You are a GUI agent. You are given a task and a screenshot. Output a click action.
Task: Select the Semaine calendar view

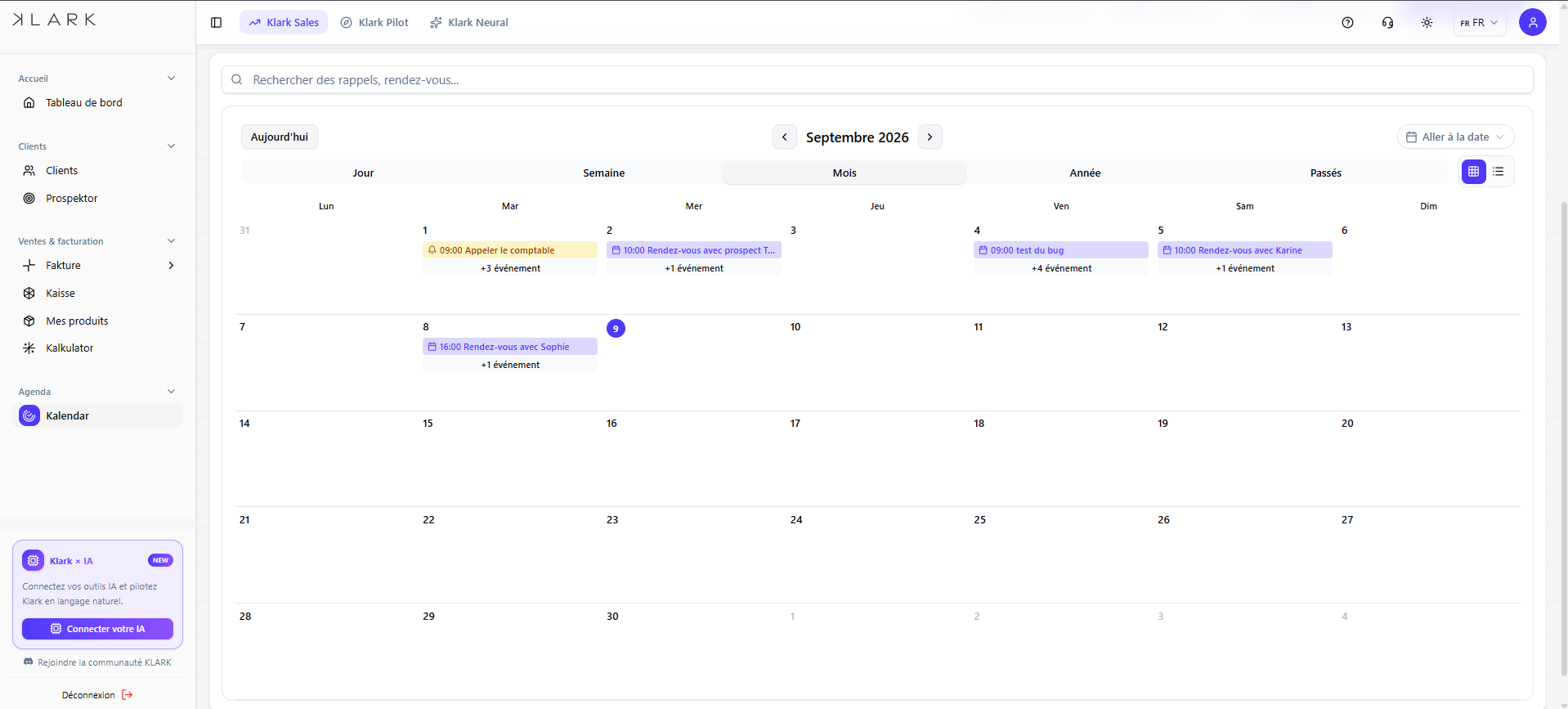pos(603,173)
